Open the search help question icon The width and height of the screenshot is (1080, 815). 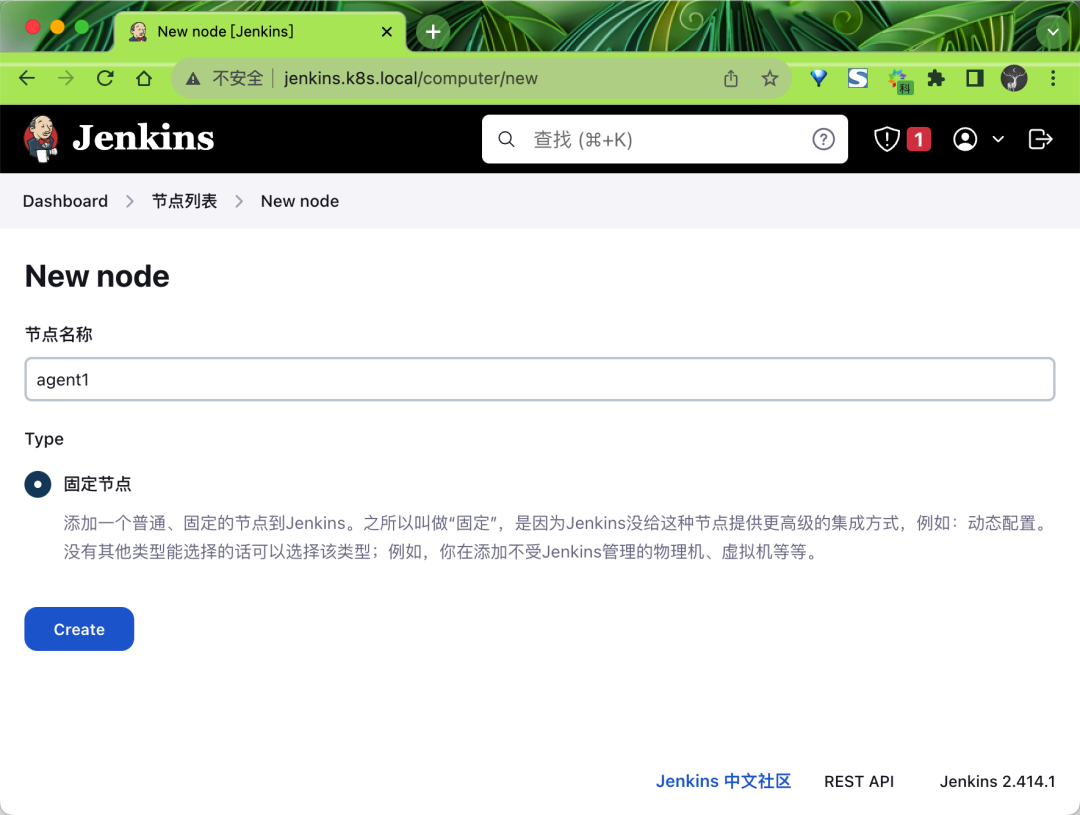pyautogui.click(x=823, y=139)
